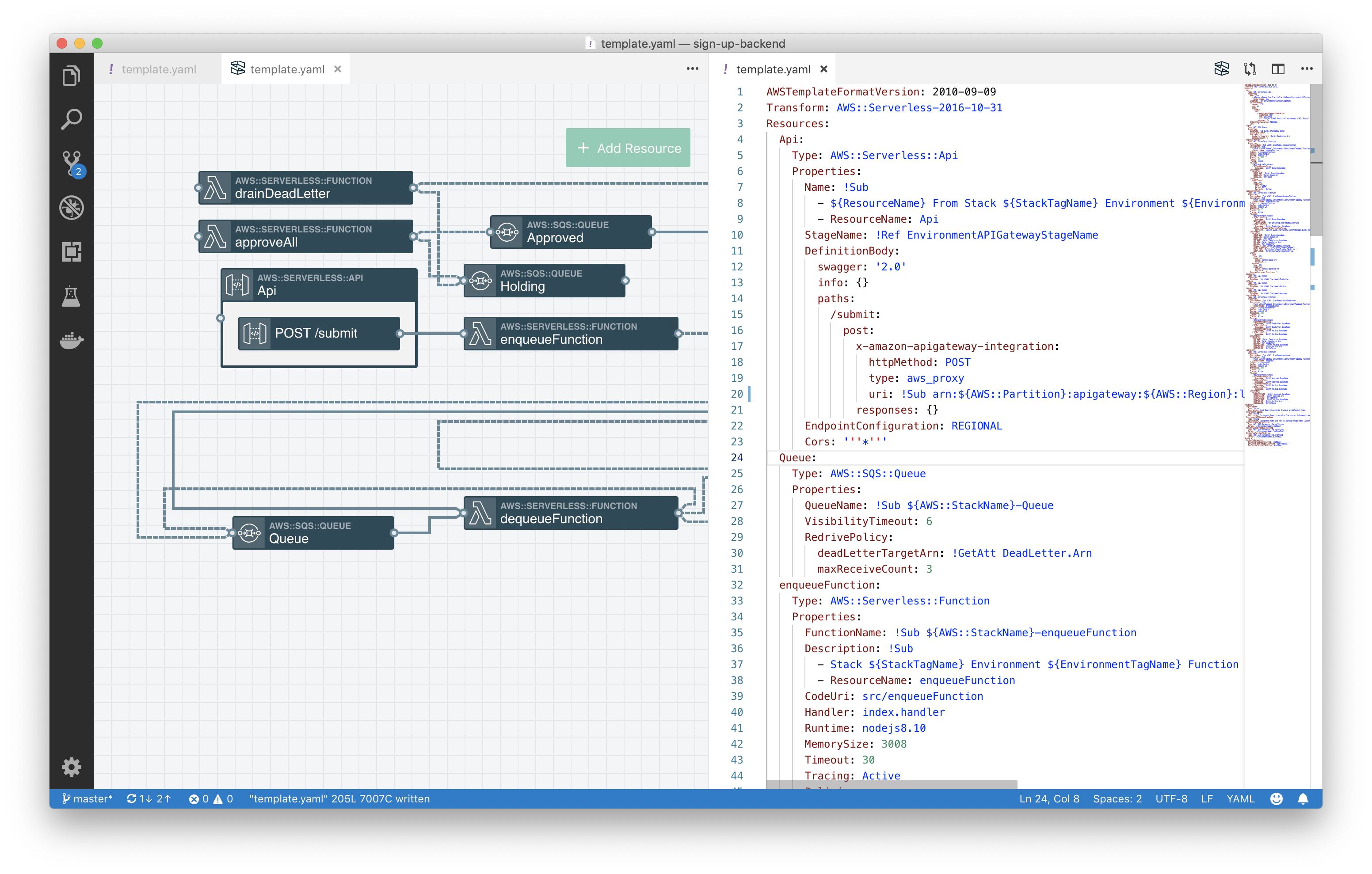Click the queue icon on the Holding node

click(x=481, y=280)
